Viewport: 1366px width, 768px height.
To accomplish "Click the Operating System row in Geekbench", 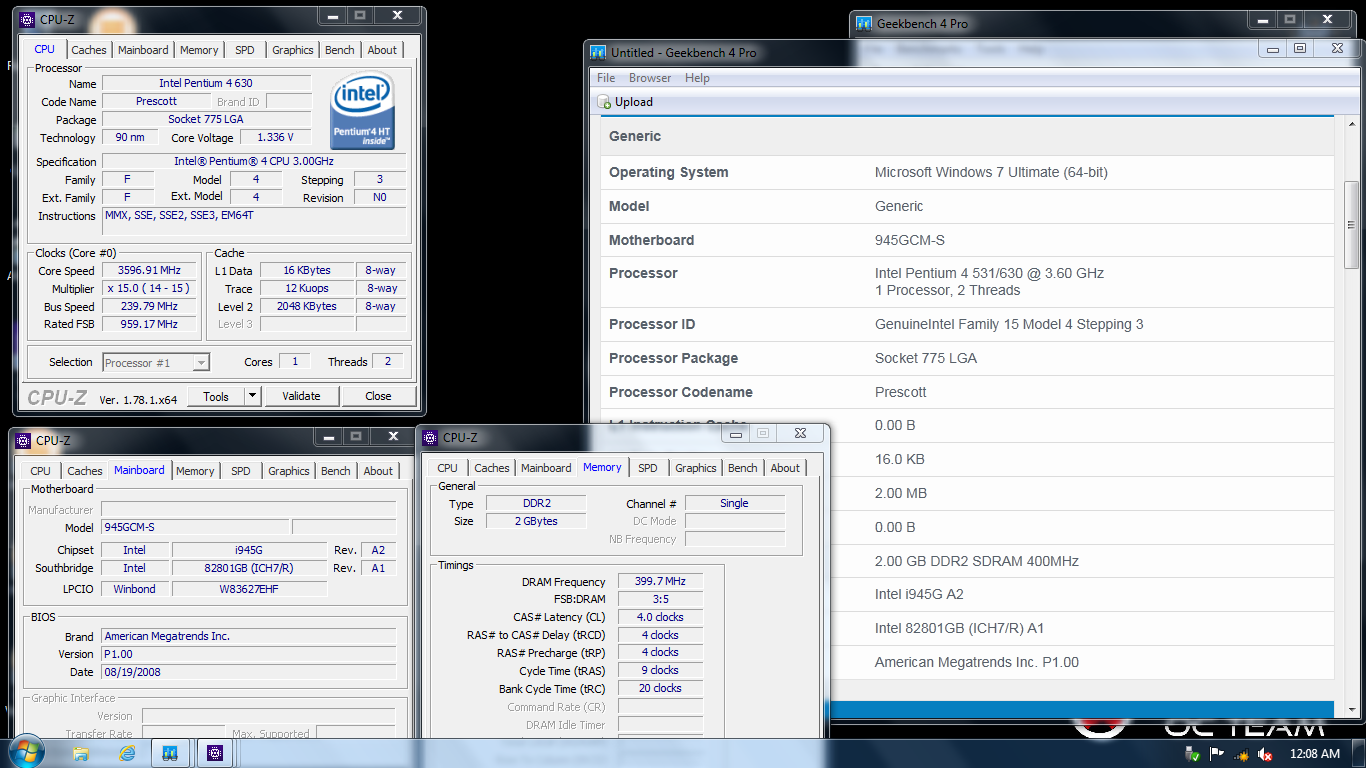I will (967, 172).
